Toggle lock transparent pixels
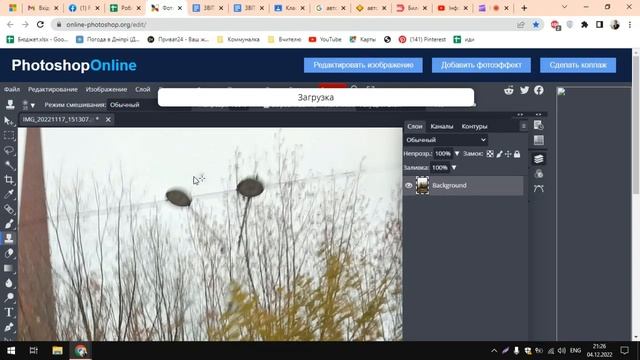Screen dimensions: 640x360 click(x=490, y=154)
